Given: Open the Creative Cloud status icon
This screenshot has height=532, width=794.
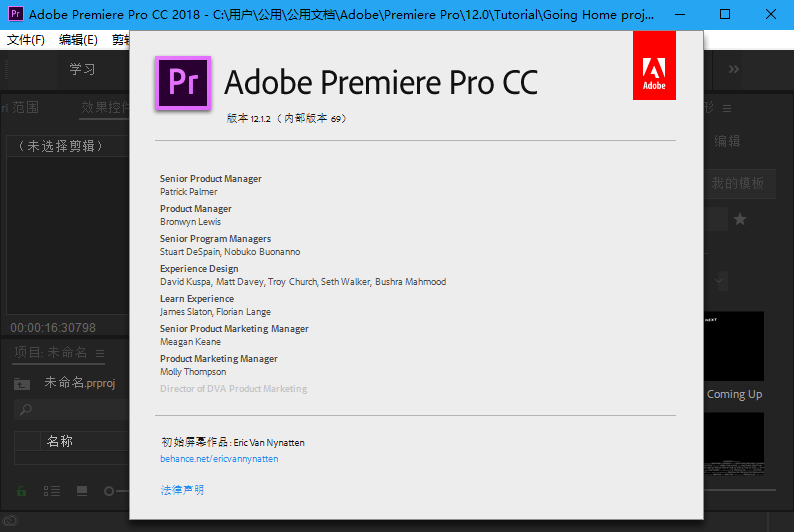Looking at the screenshot, I should pos(10,521).
